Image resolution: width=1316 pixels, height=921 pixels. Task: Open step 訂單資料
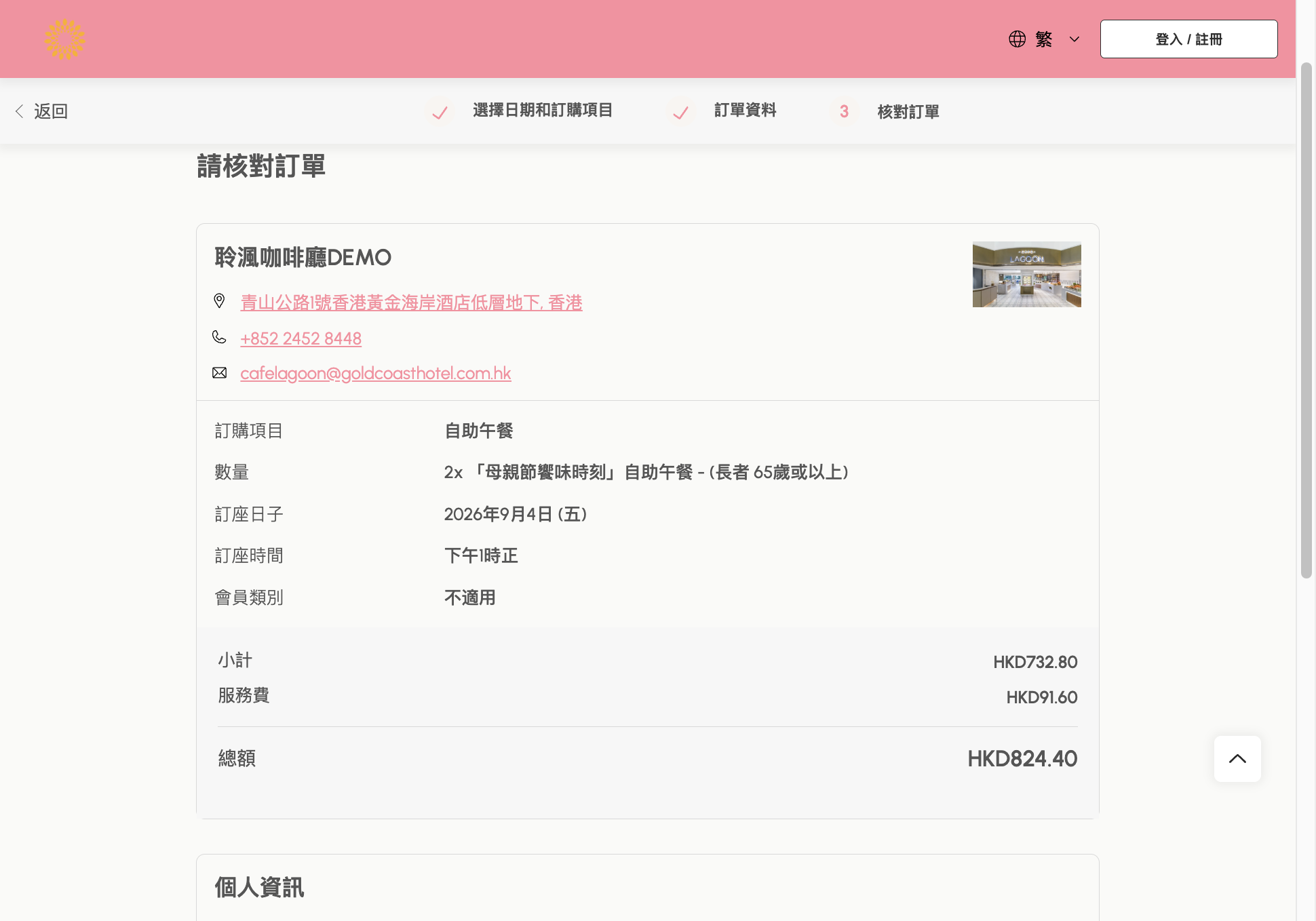coord(746,110)
